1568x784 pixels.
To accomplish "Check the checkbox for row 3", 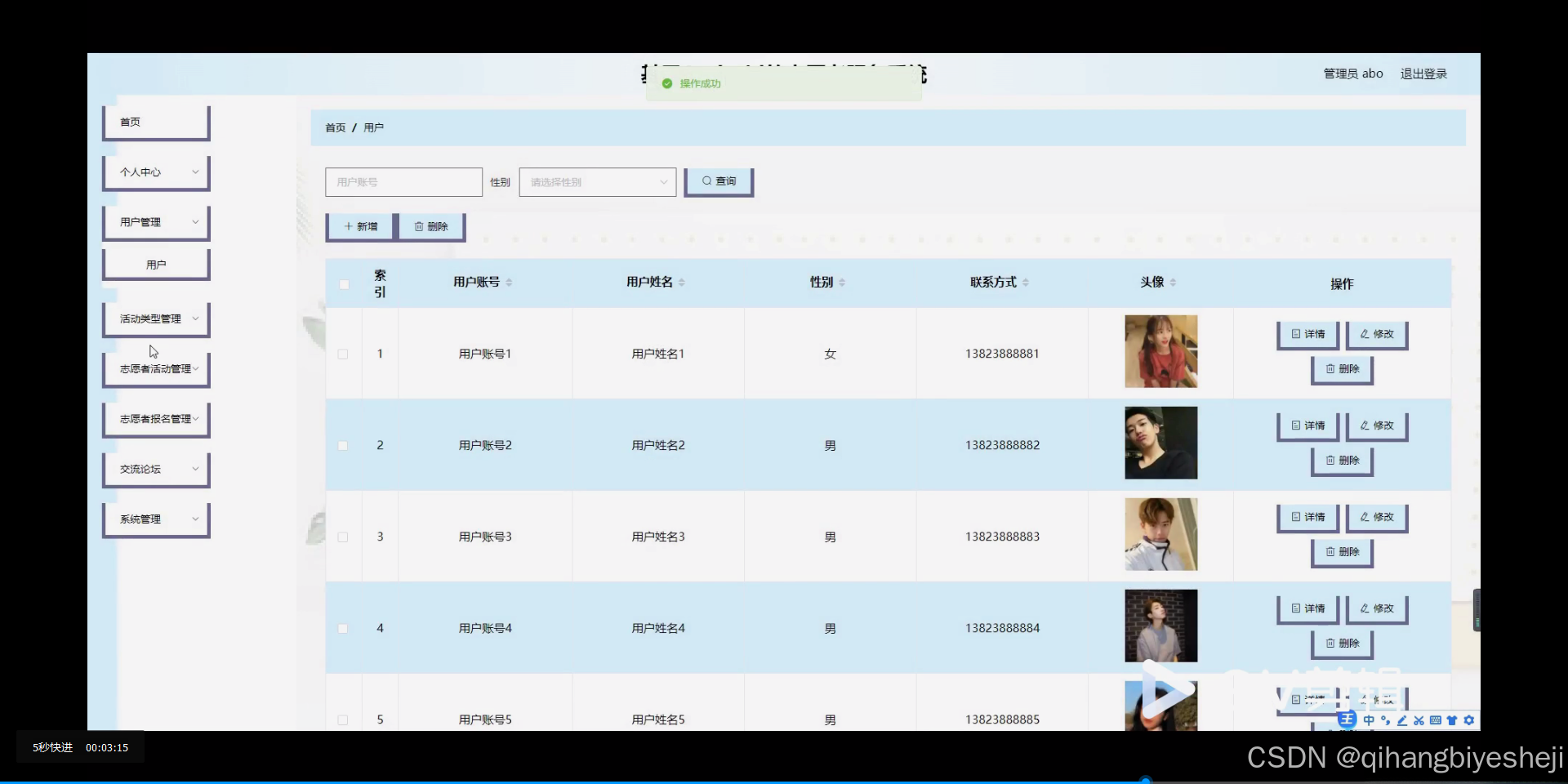I will 343,537.
